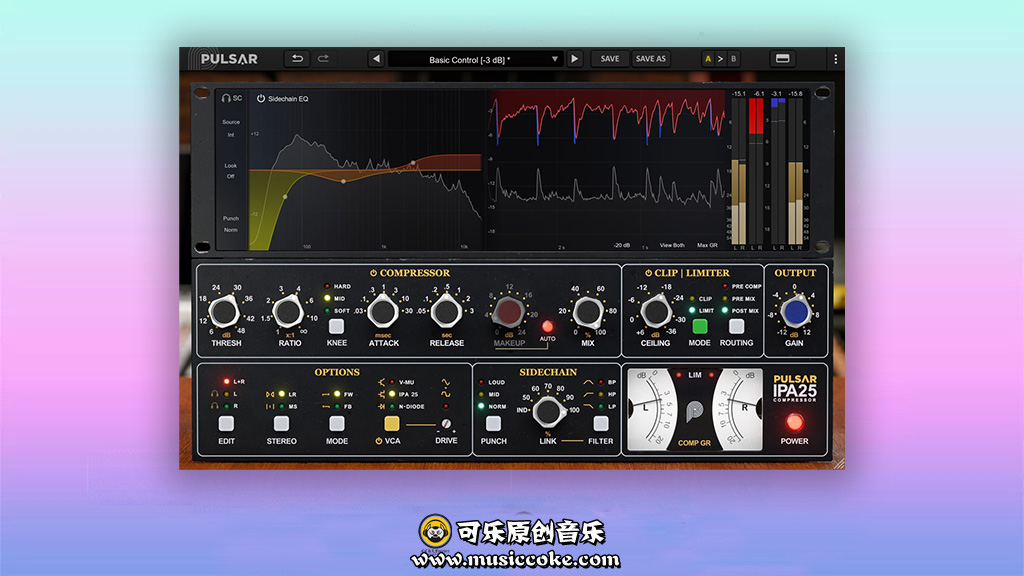Click the SC headphones listen icon
Screen dimensions: 1024x576
227,98
